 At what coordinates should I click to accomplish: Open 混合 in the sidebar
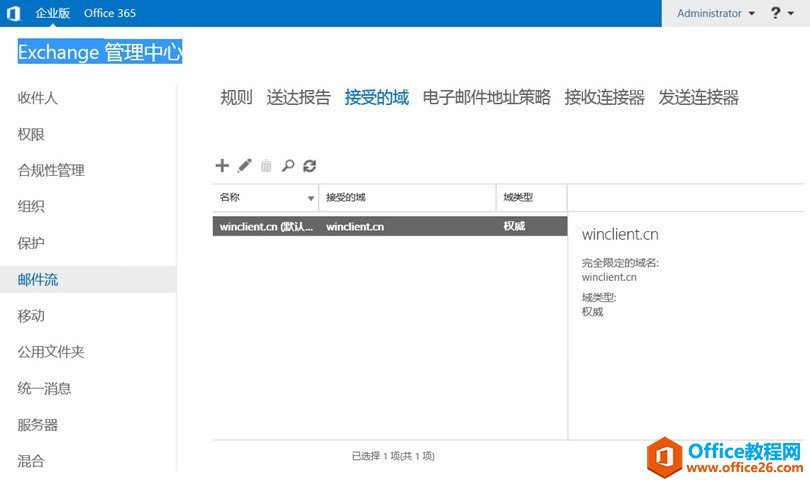(x=31, y=461)
